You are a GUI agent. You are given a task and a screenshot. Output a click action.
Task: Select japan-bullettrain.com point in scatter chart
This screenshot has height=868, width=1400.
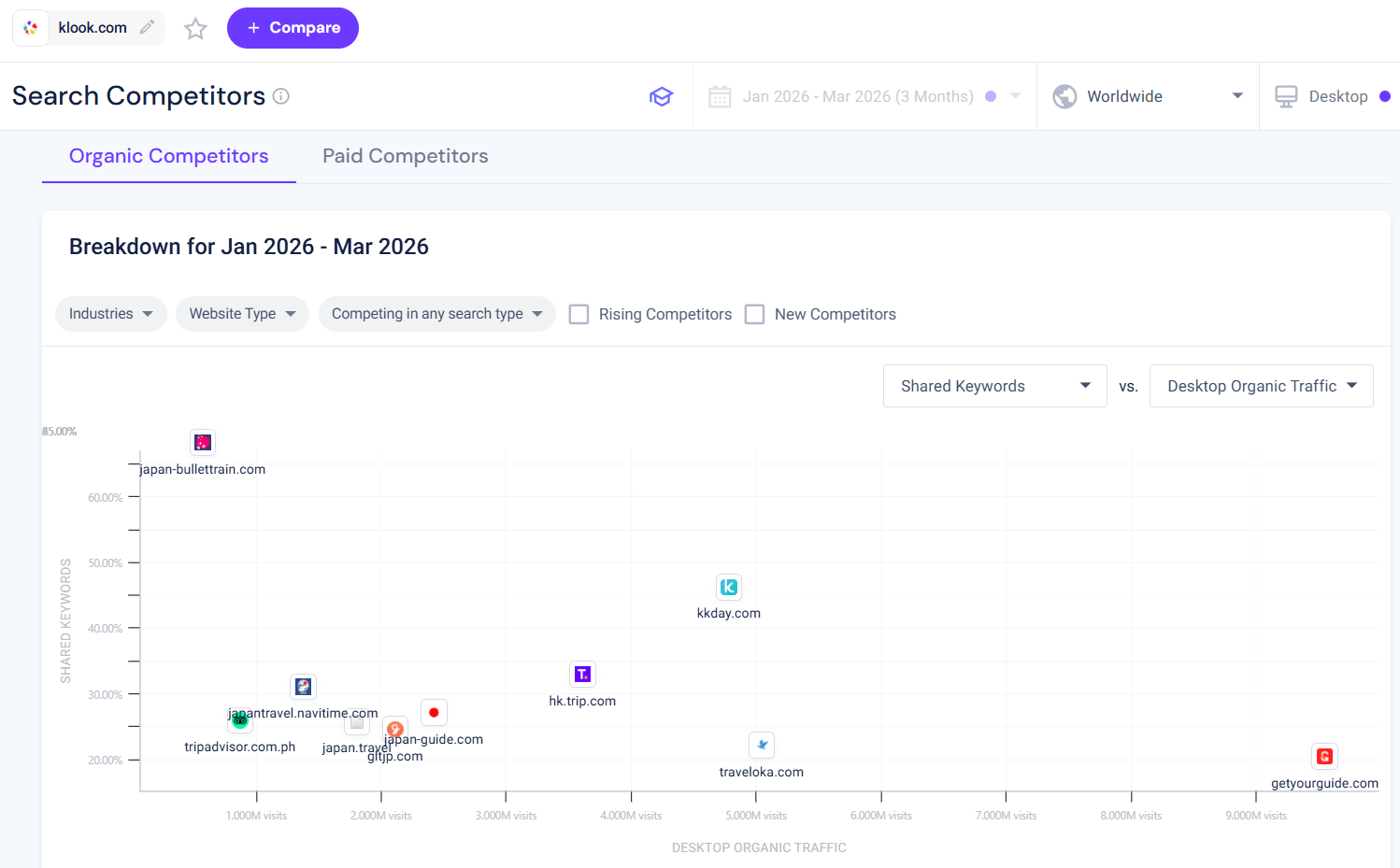(203, 442)
